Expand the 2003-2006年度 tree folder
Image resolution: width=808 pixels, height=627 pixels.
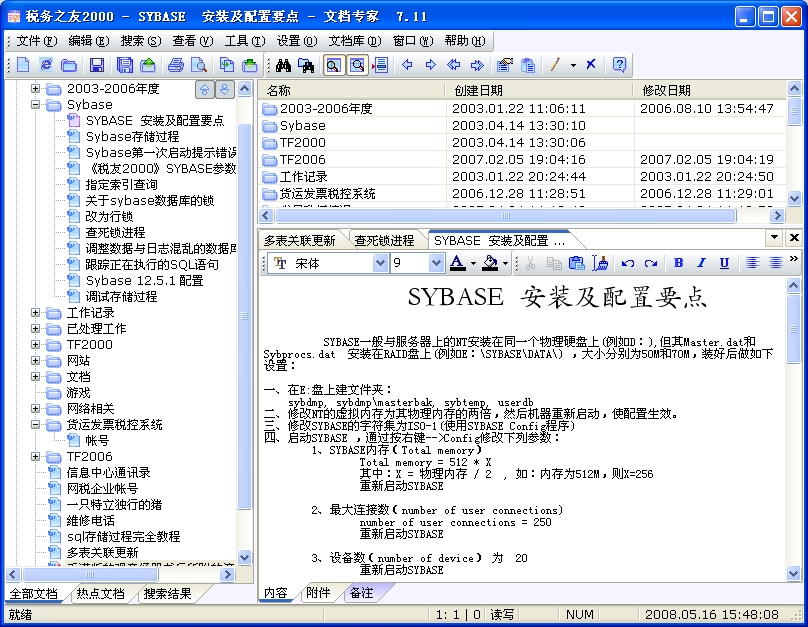35,89
